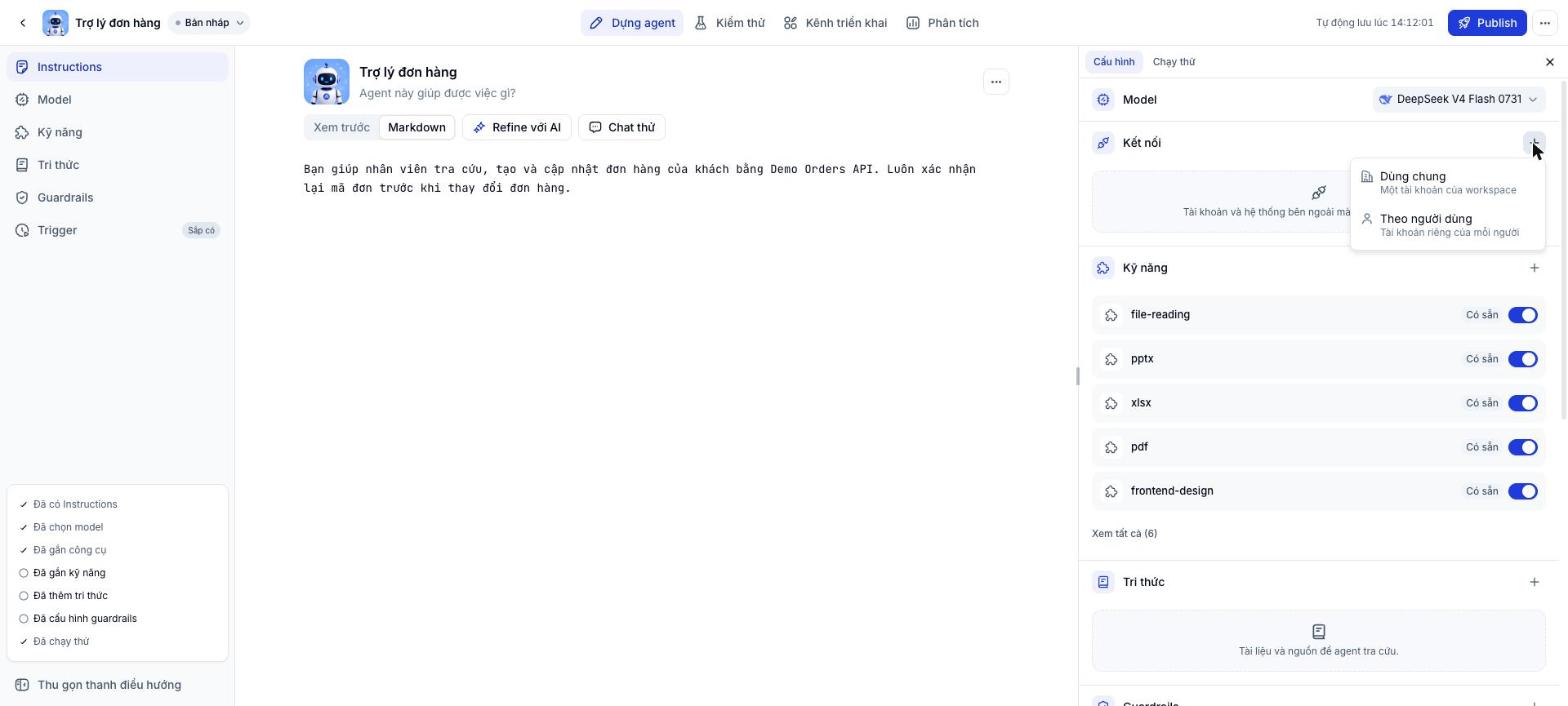
Task: Click the Model section icon in config panel
Action: [x=1103, y=100]
